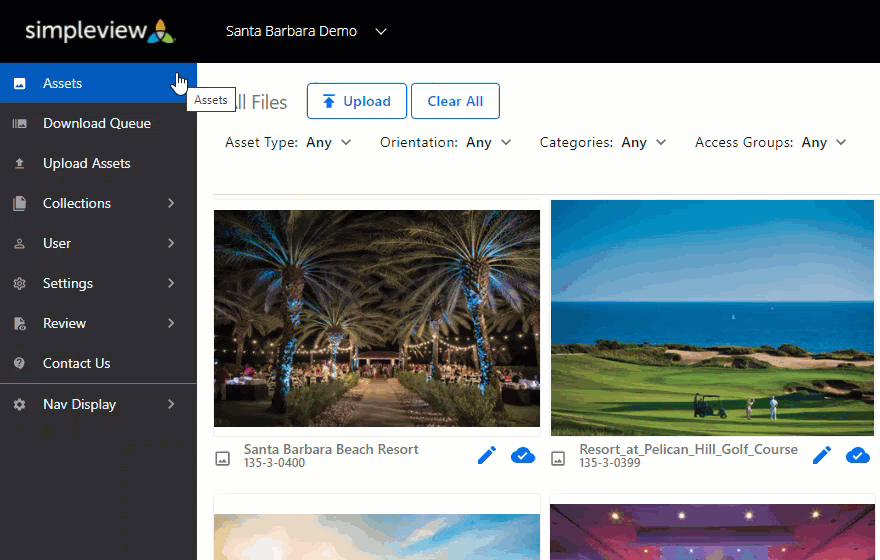Click cloud check icon for Resort_at_Pelican_Hill_Golf_Course
Viewport: 880px width, 560px height.
[858, 455]
